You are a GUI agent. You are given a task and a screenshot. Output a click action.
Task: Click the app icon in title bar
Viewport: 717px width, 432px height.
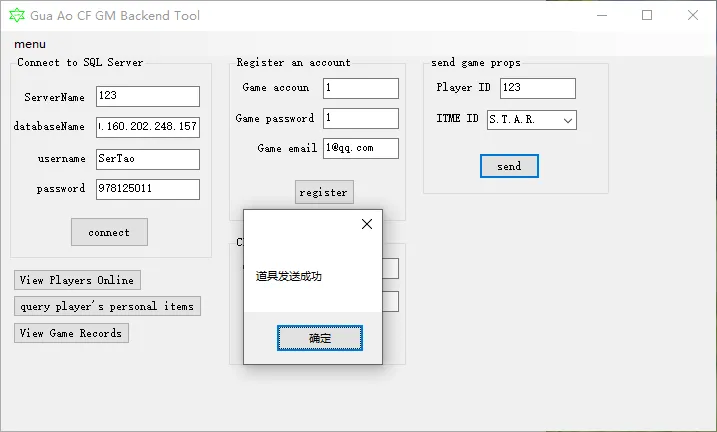click(x=15, y=16)
